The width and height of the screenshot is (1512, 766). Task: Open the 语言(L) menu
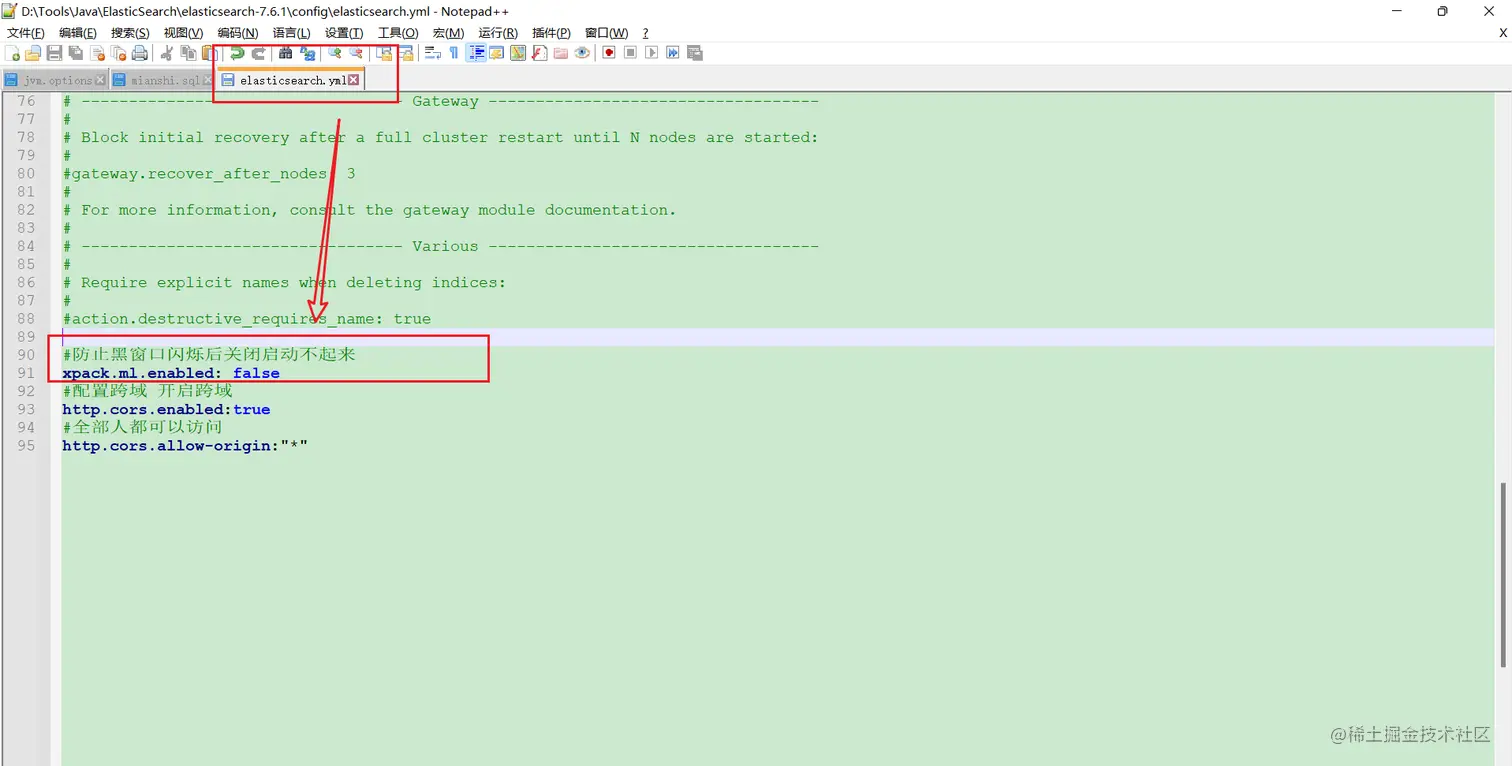tap(291, 33)
